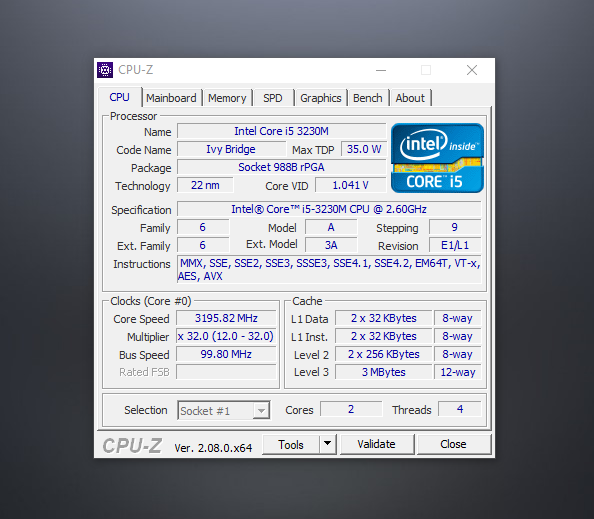Click the 12-way Level 3 associativity value
The image size is (594, 519).
click(458, 372)
